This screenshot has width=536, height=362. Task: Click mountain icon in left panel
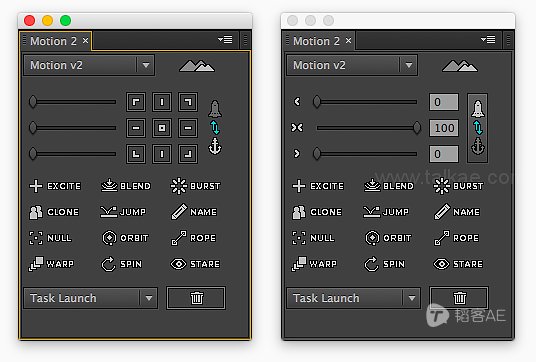(x=197, y=66)
